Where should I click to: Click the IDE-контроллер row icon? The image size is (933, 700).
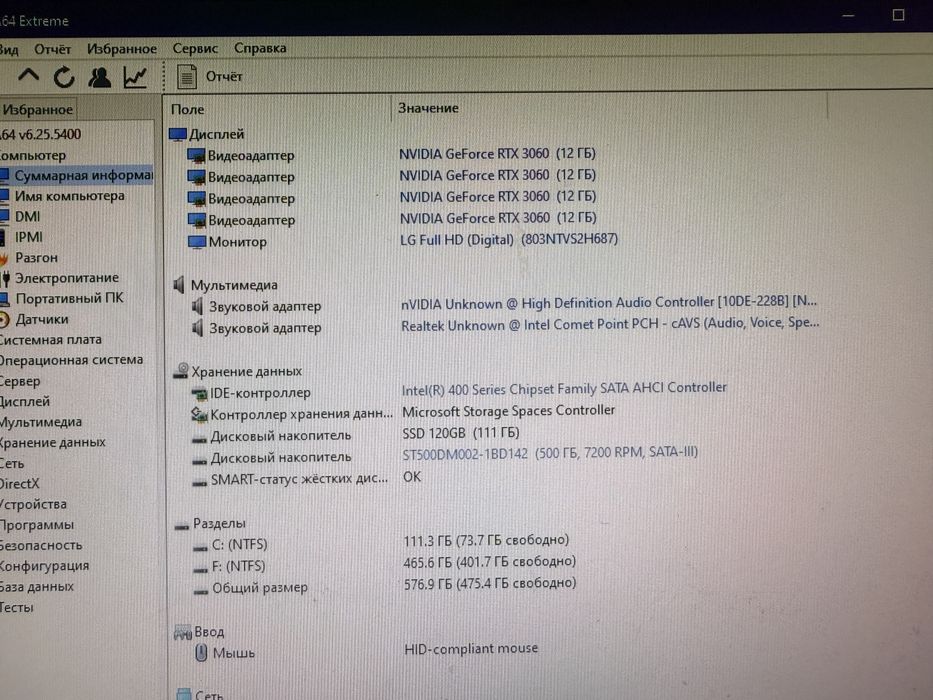pos(199,393)
